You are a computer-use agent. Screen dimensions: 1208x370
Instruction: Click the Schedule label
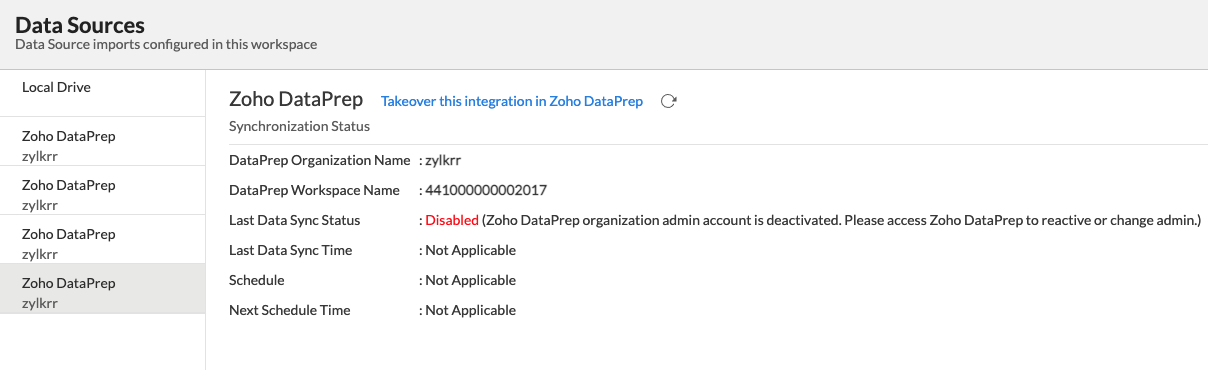tap(257, 280)
